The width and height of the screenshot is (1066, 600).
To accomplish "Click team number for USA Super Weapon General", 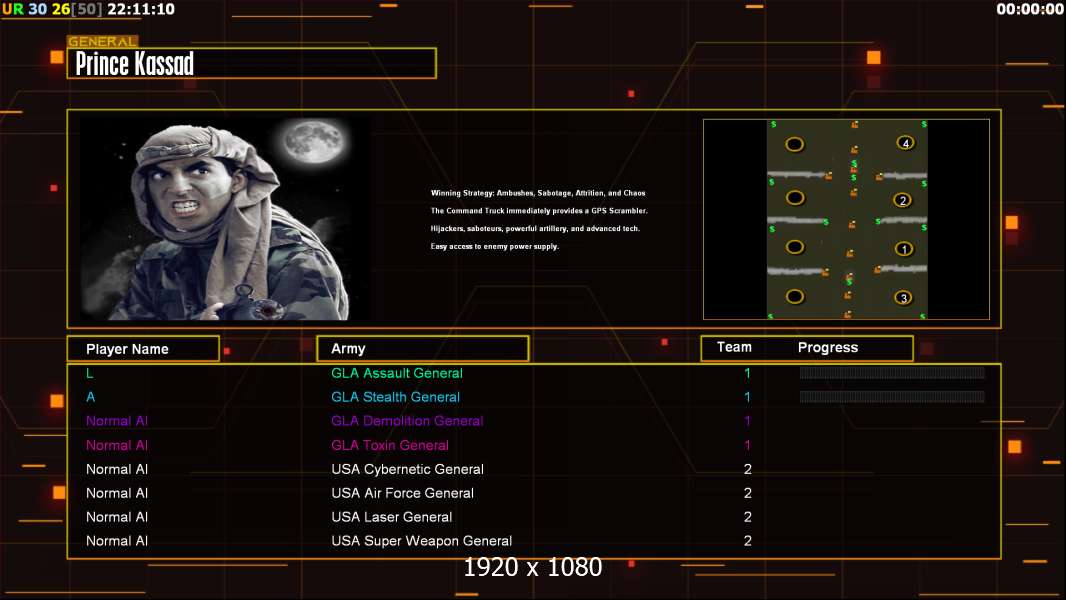I will [x=748, y=541].
